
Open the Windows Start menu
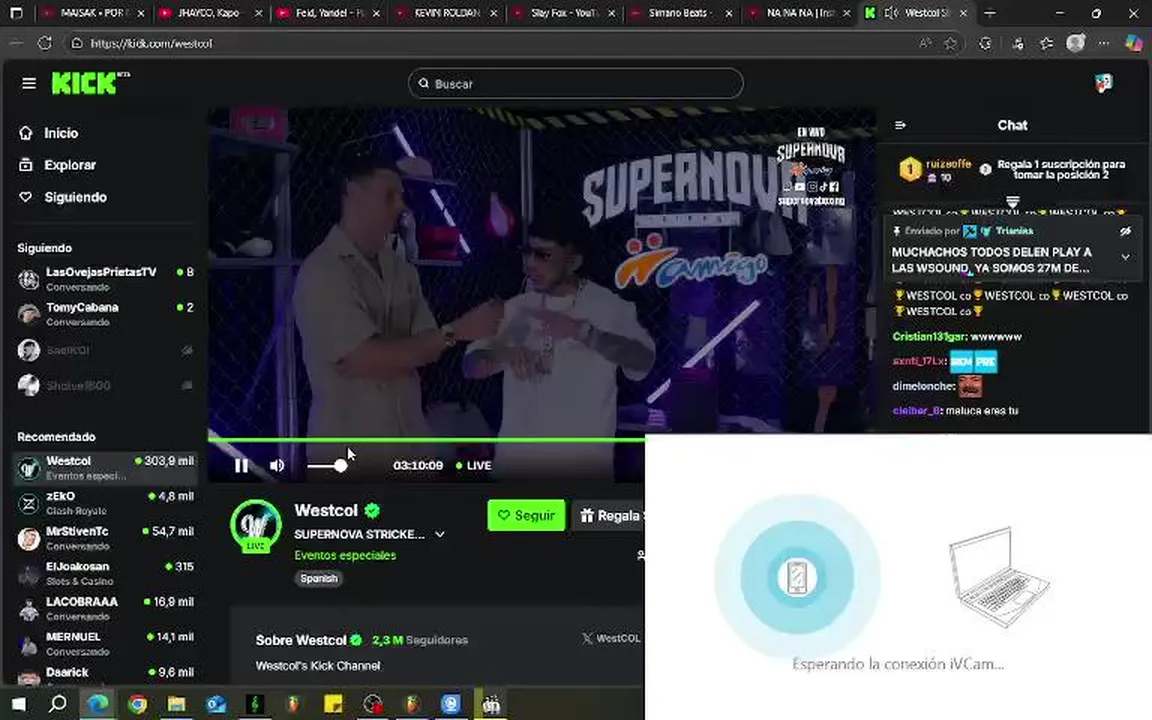click(x=18, y=704)
